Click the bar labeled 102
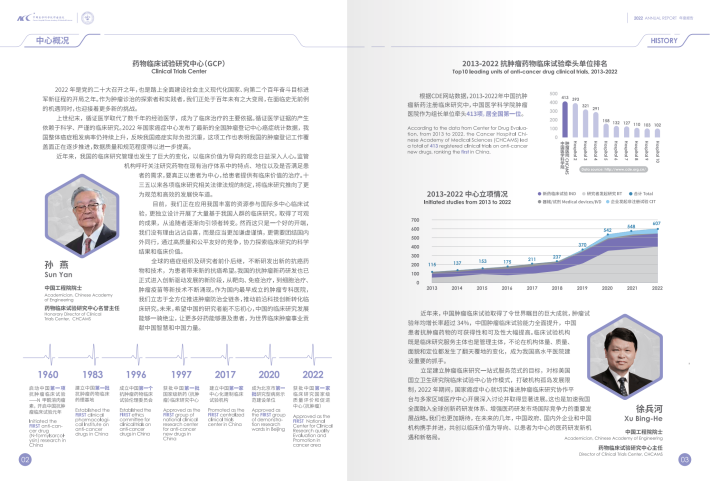Image resolution: width=710 pixels, height=481 pixels. point(657,133)
